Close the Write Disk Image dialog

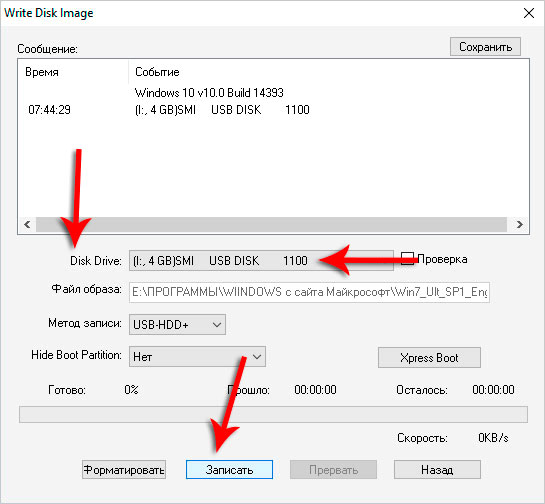(529, 13)
